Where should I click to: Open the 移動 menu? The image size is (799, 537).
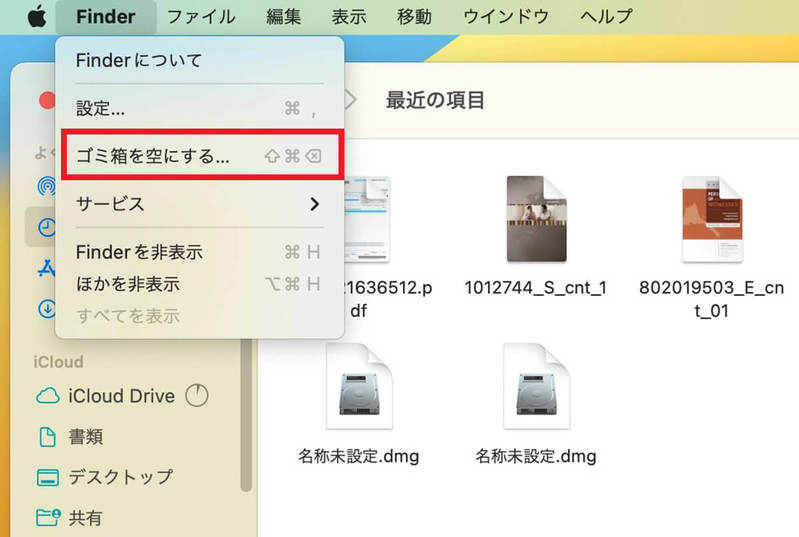click(x=414, y=17)
